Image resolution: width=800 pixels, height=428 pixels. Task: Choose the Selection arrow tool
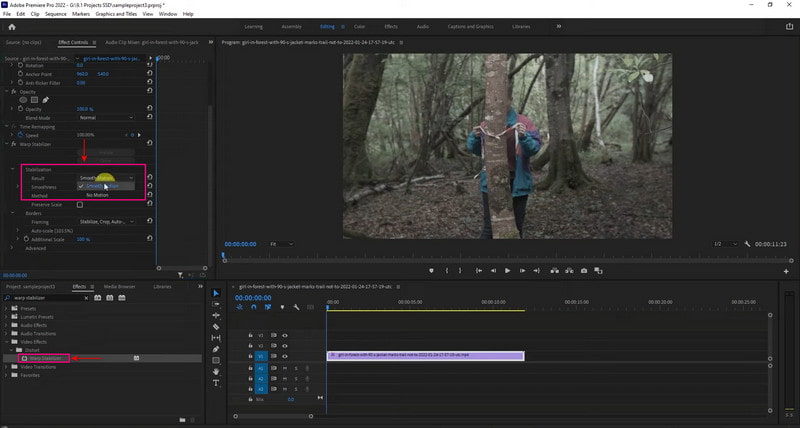point(216,293)
